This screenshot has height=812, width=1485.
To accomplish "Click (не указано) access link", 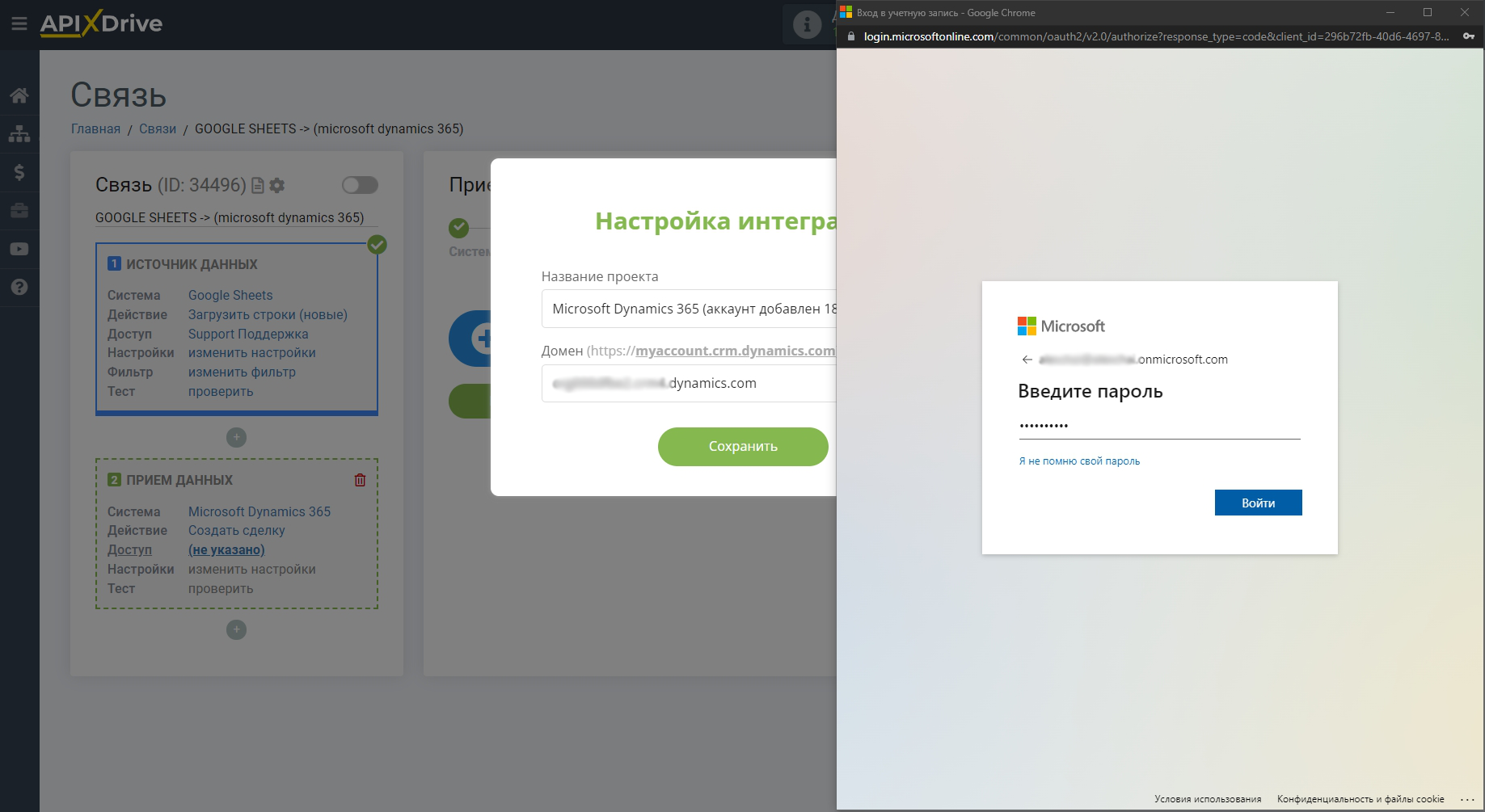I will click(x=226, y=549).
